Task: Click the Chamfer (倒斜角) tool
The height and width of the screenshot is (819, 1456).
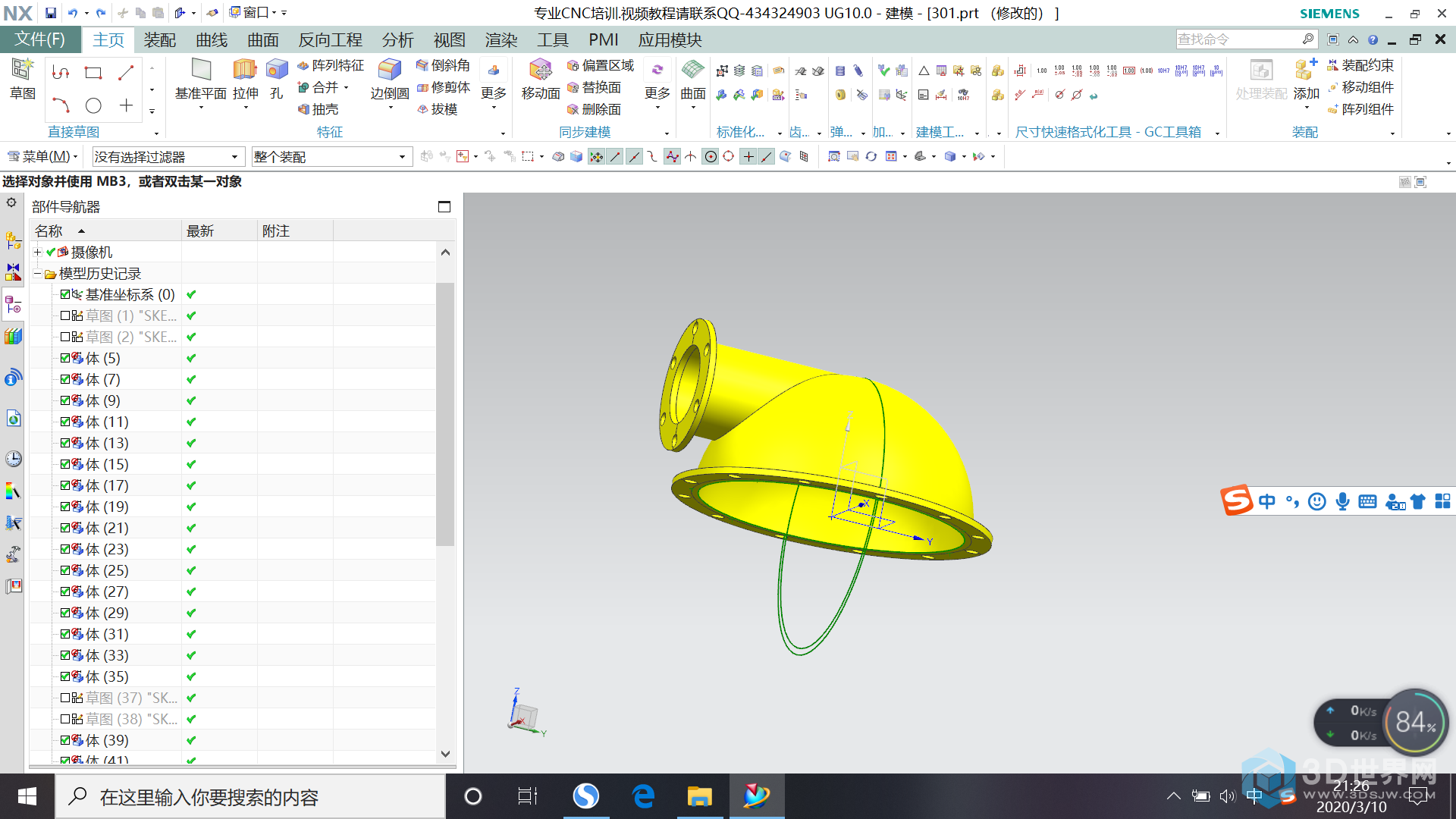Action: pos(443,66)
